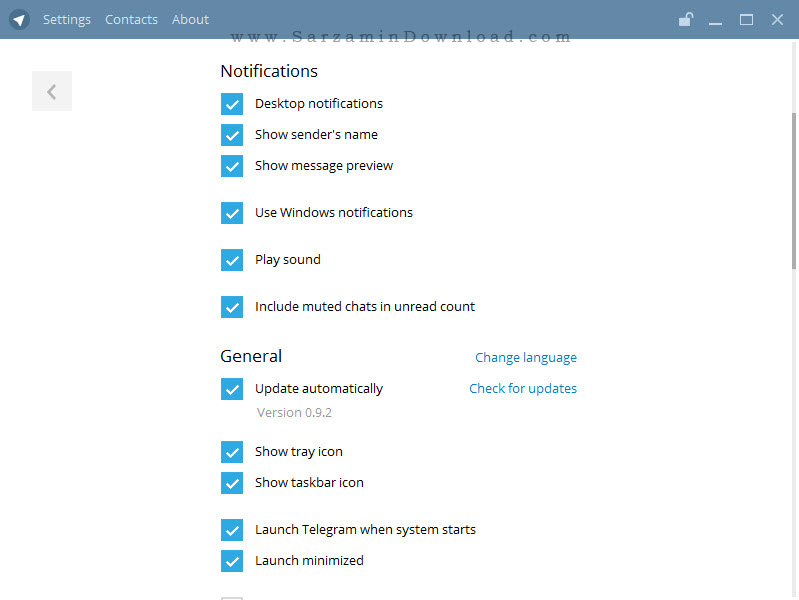Uncheck Launch minimized
Screen dimensions: 799x600
click(x=232, y=561)
